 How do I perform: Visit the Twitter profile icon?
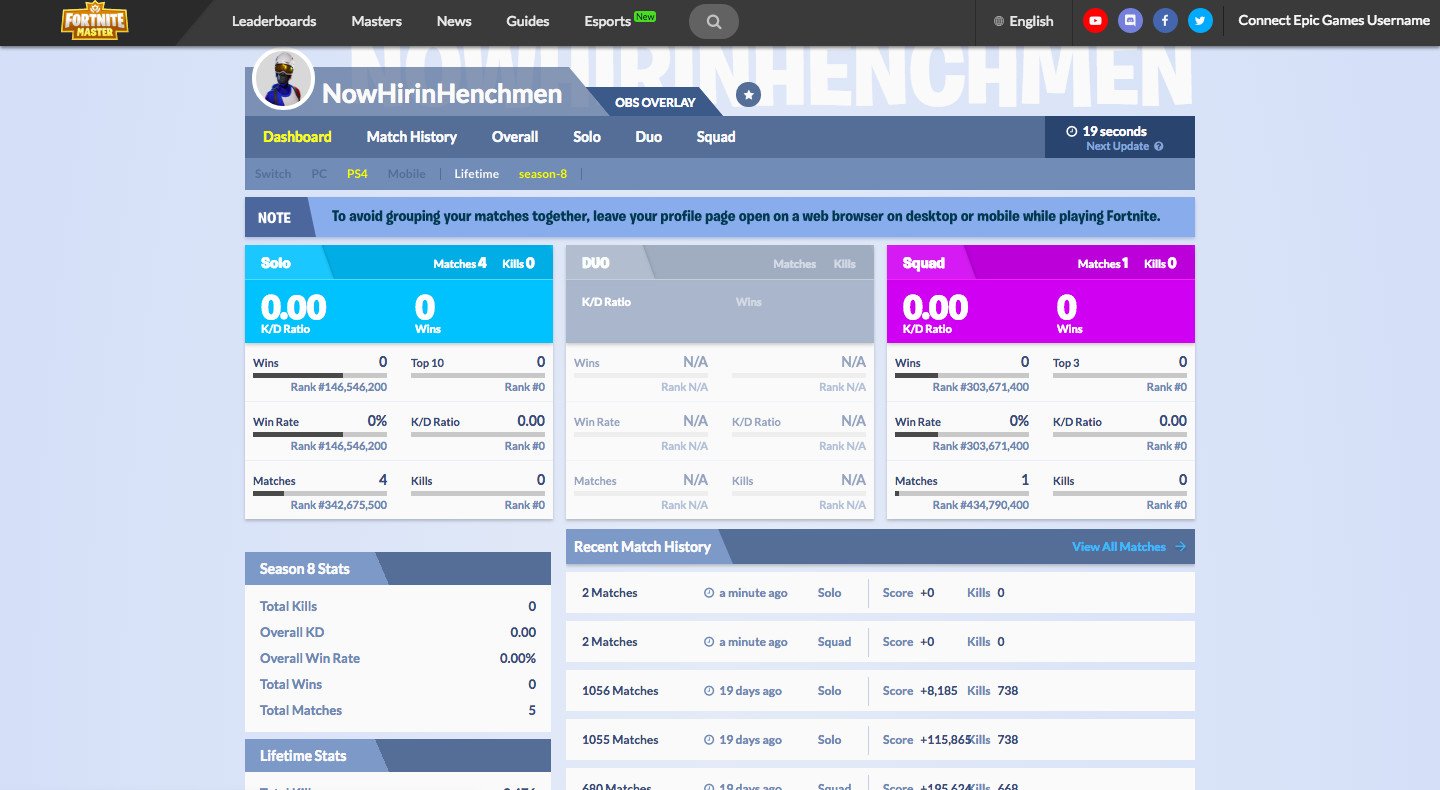coord(1200,20)
